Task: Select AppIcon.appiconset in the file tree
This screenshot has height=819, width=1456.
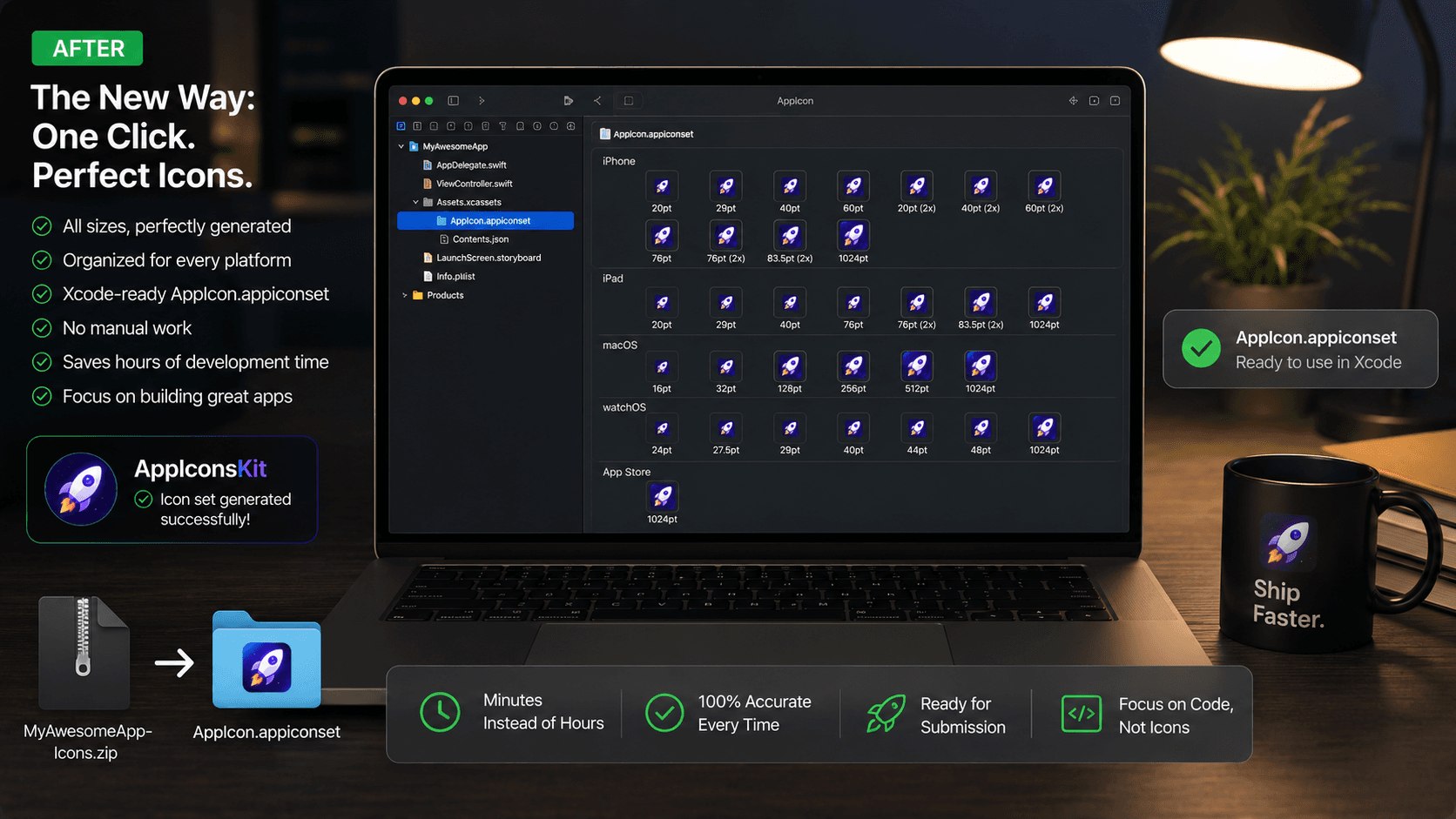Action: tap(485, 221)
